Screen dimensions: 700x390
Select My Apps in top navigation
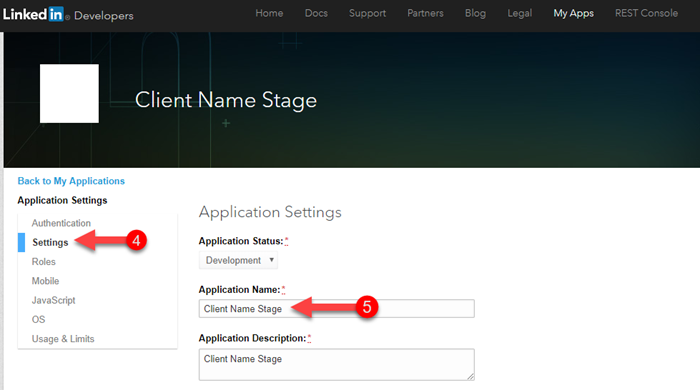click(574, 13)
